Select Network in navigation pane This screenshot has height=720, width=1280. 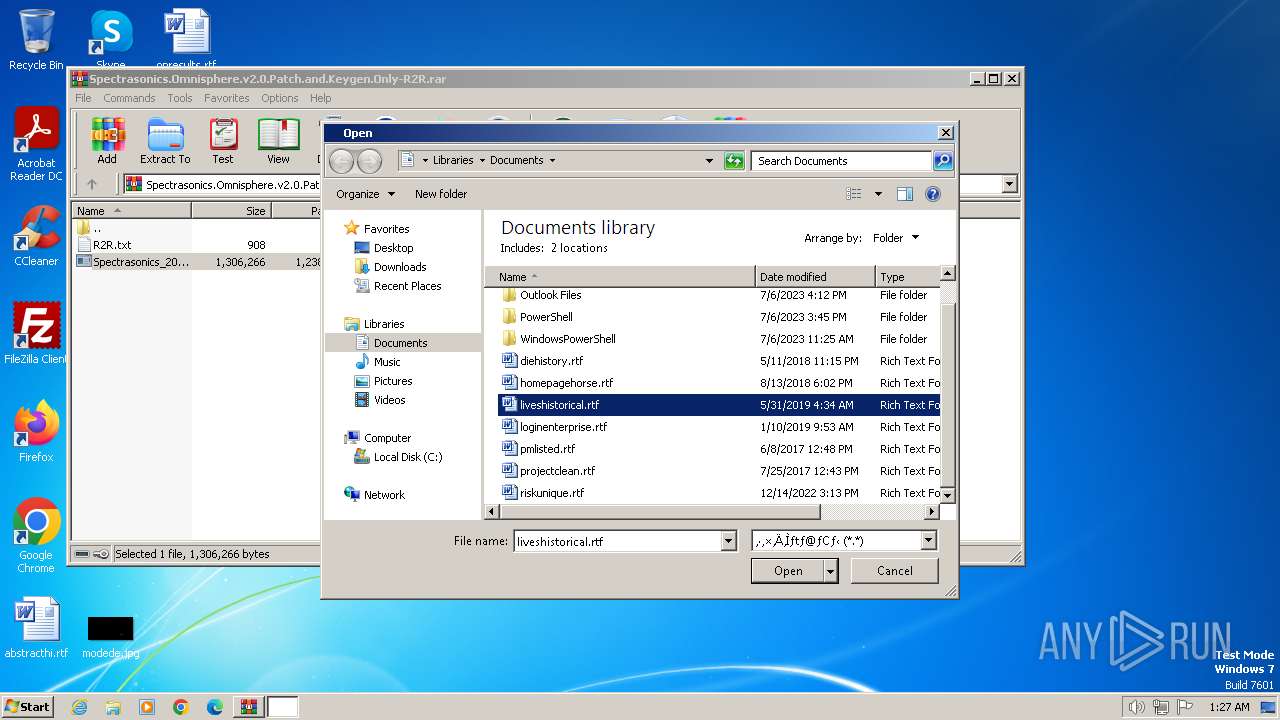(384, 495)
